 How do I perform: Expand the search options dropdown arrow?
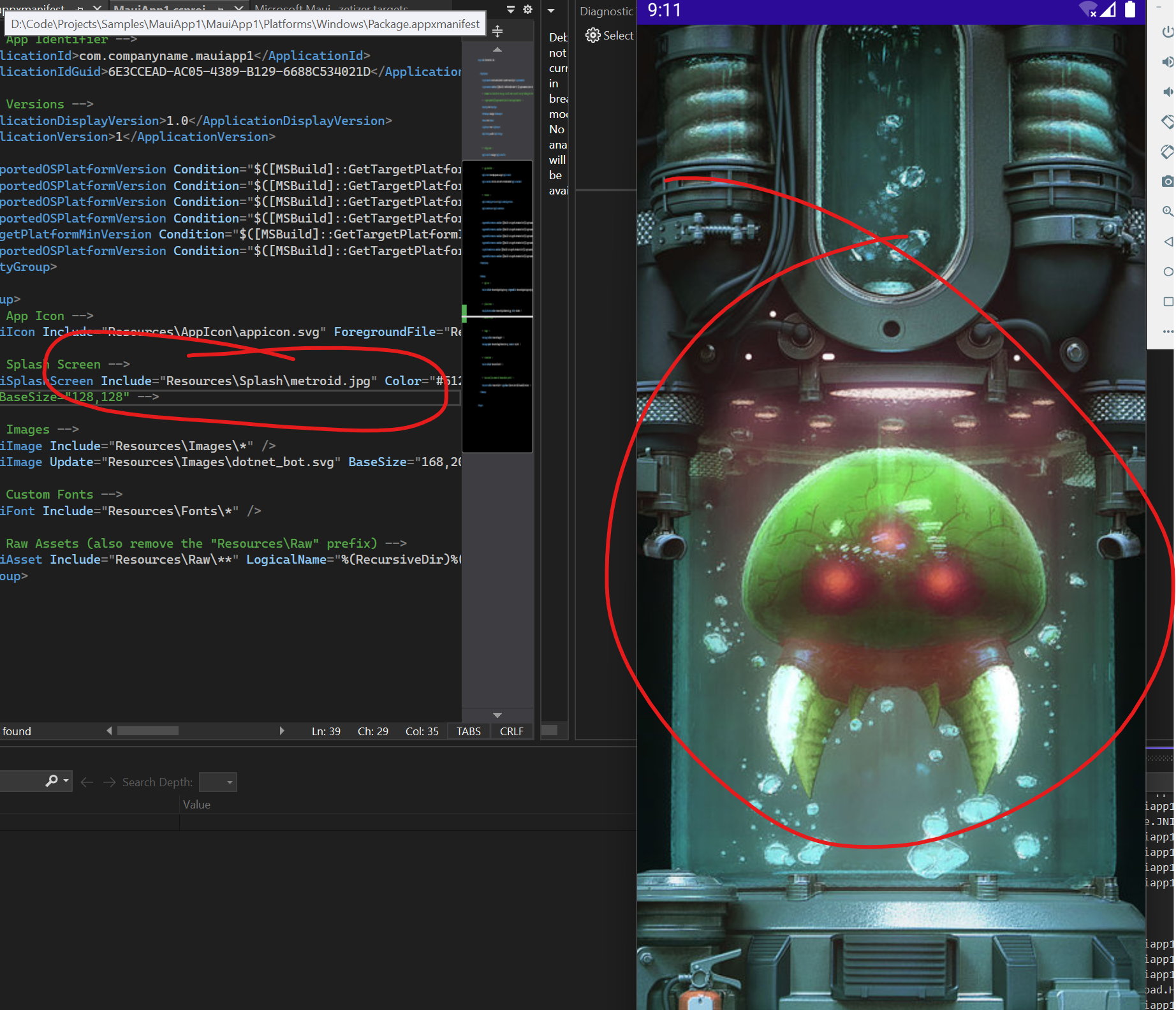(66, 781)
